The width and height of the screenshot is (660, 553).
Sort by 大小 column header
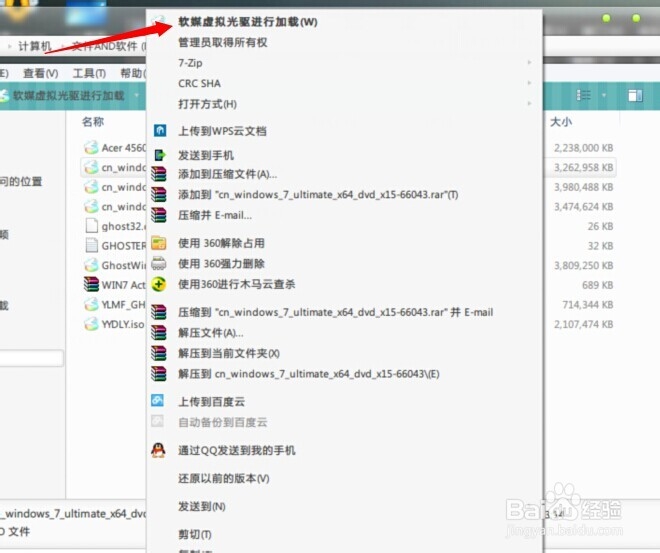pos(561,122)
